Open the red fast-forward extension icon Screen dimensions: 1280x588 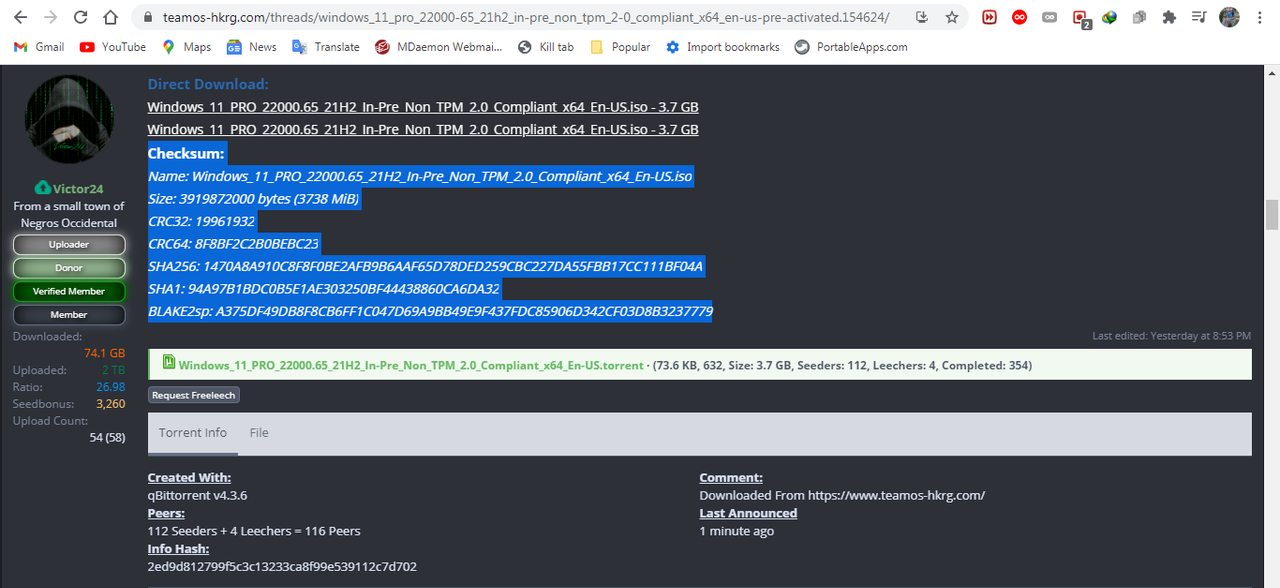click(989, 17)
